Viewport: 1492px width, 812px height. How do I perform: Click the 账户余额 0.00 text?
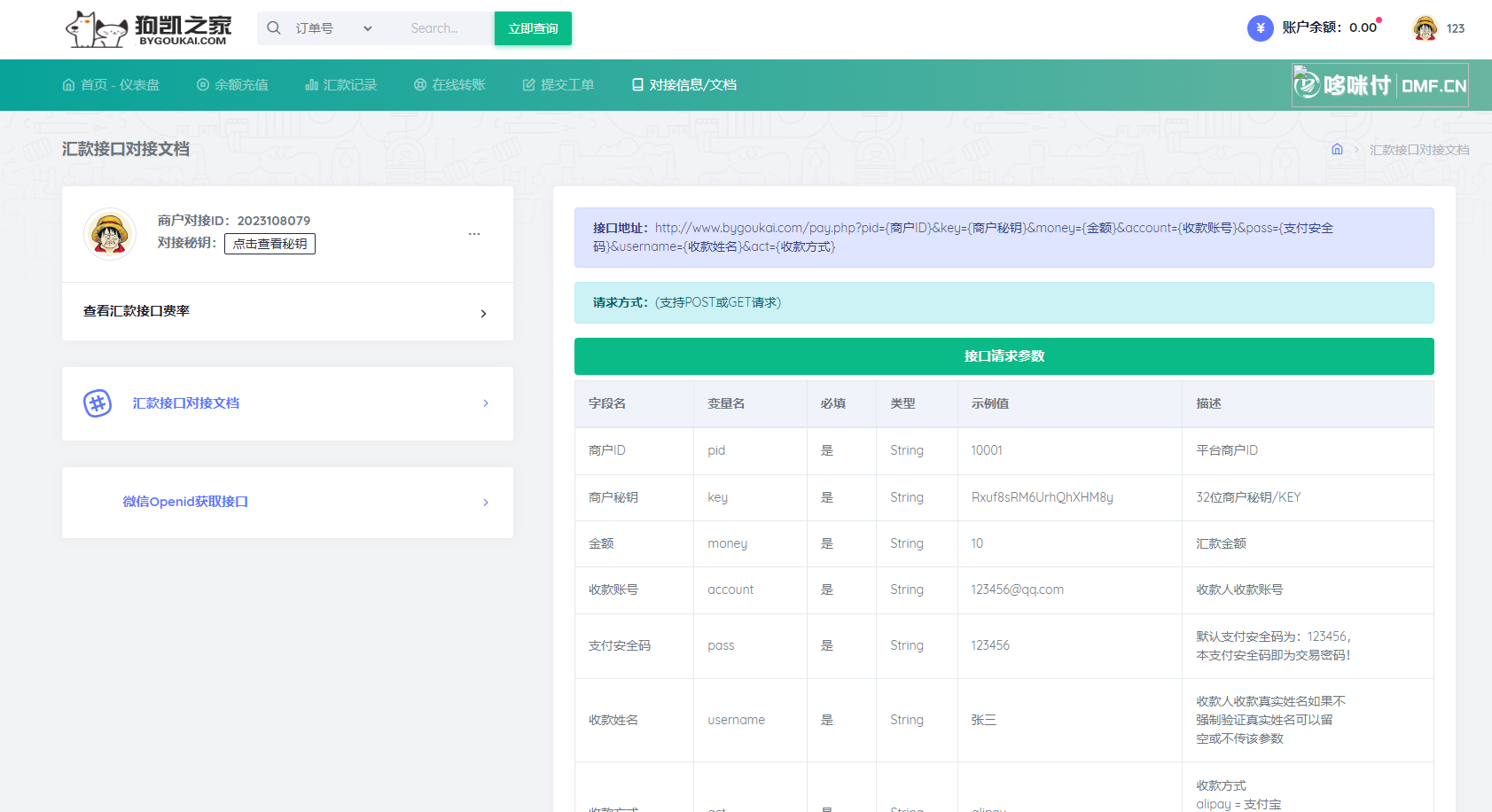[x=1329, y=27]
